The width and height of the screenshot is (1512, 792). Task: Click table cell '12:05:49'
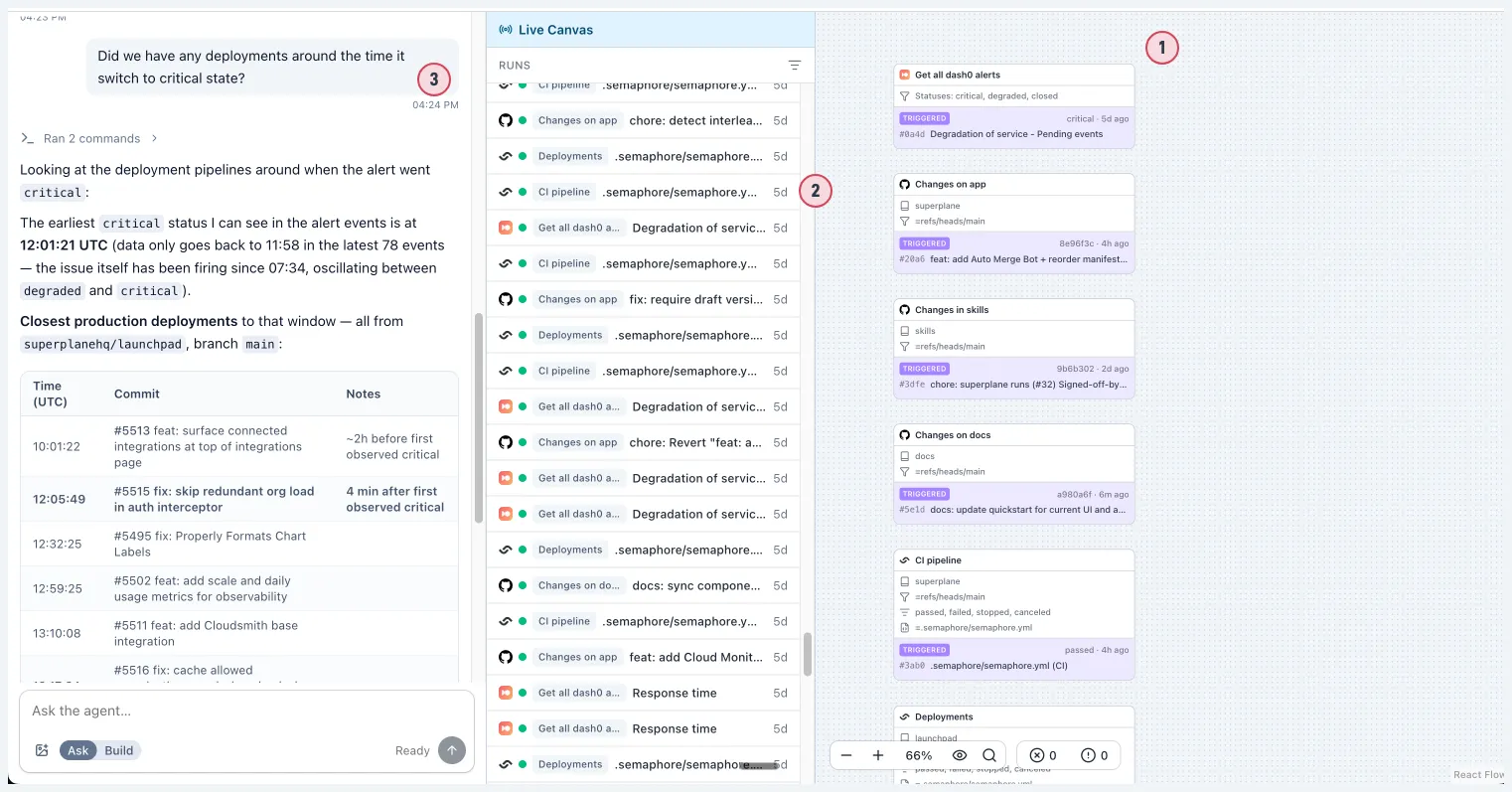(60, 499)
